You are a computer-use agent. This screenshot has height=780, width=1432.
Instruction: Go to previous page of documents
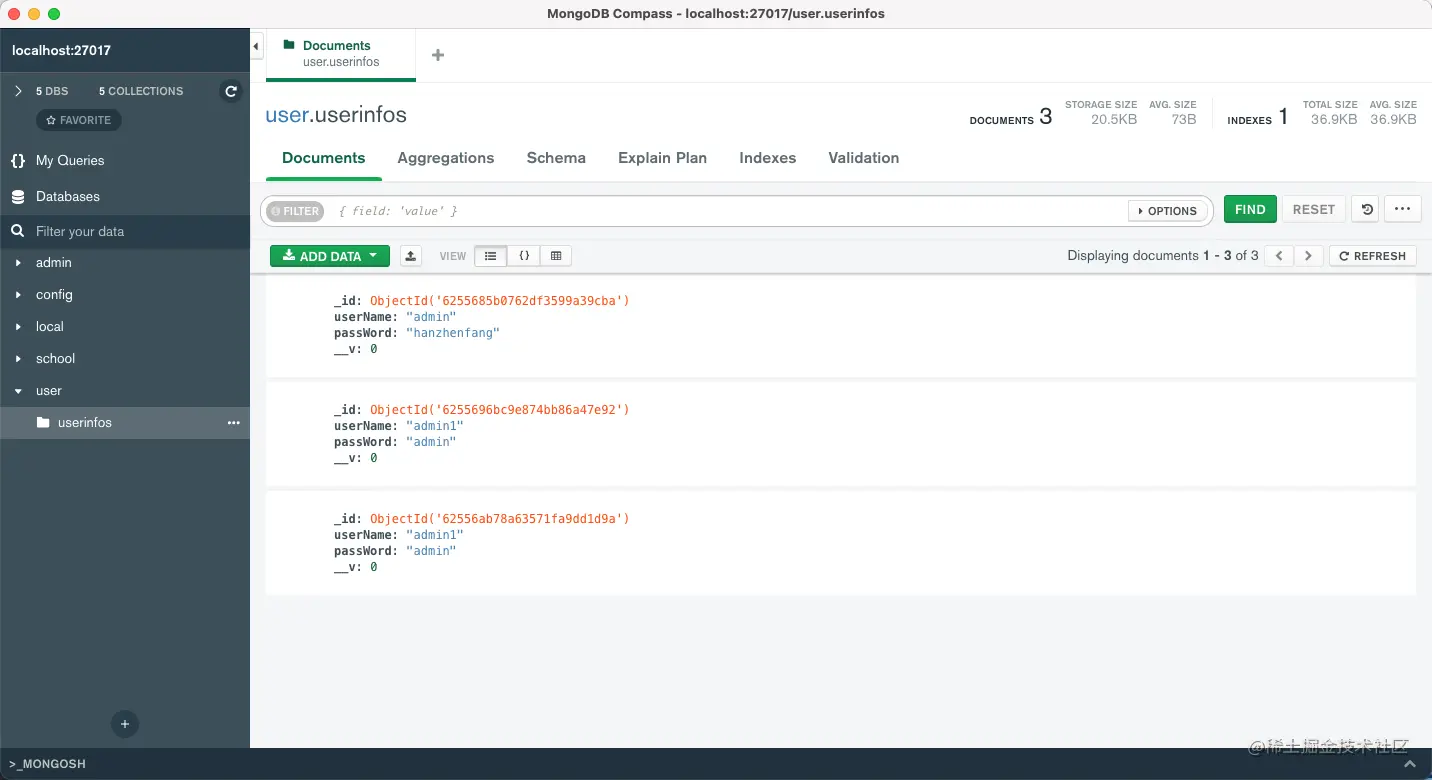coord(1279,256)
